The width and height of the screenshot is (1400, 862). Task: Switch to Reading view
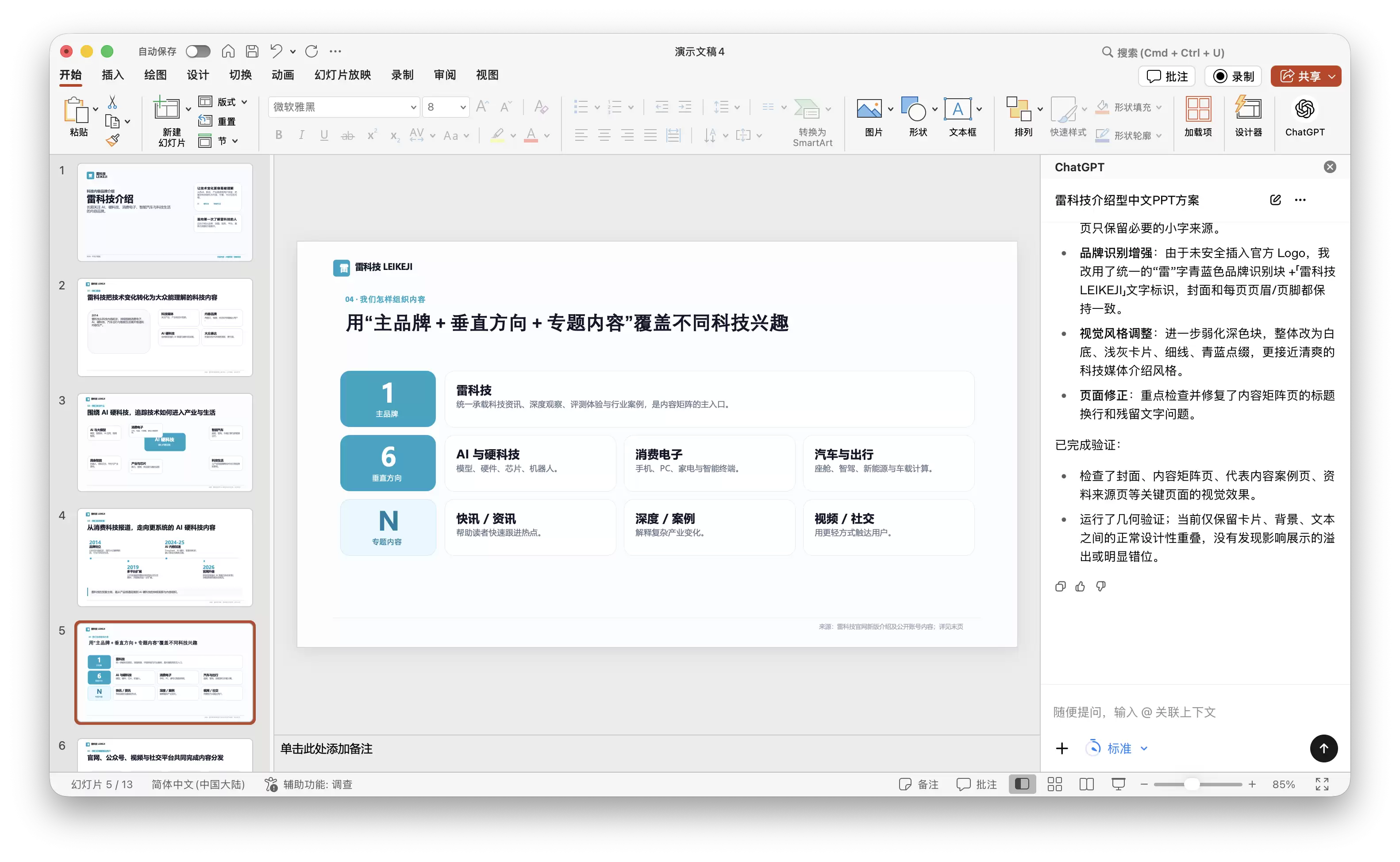click(1086, 784)
